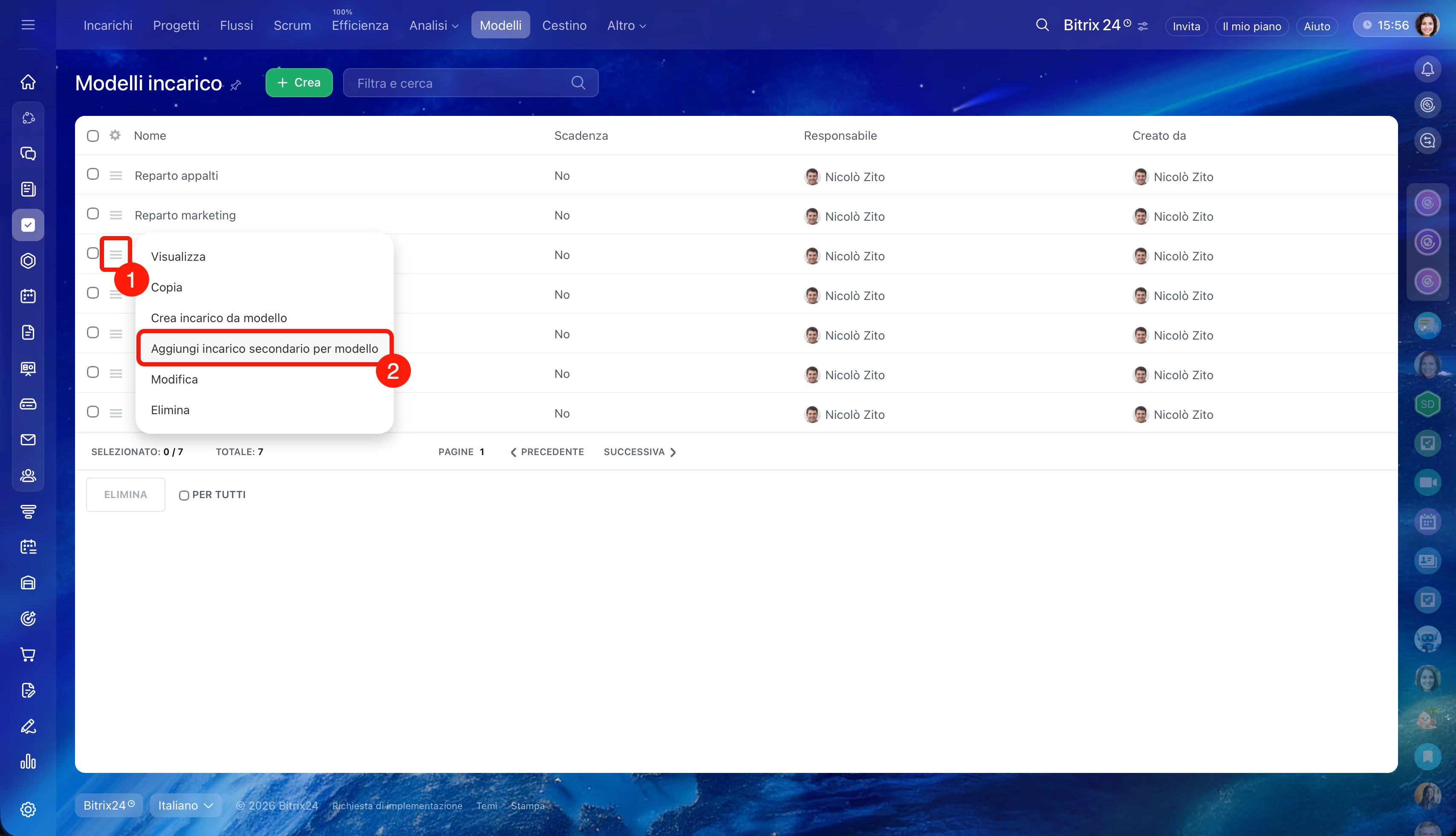Open the calendar icon in left sidebar

(28, 296)
